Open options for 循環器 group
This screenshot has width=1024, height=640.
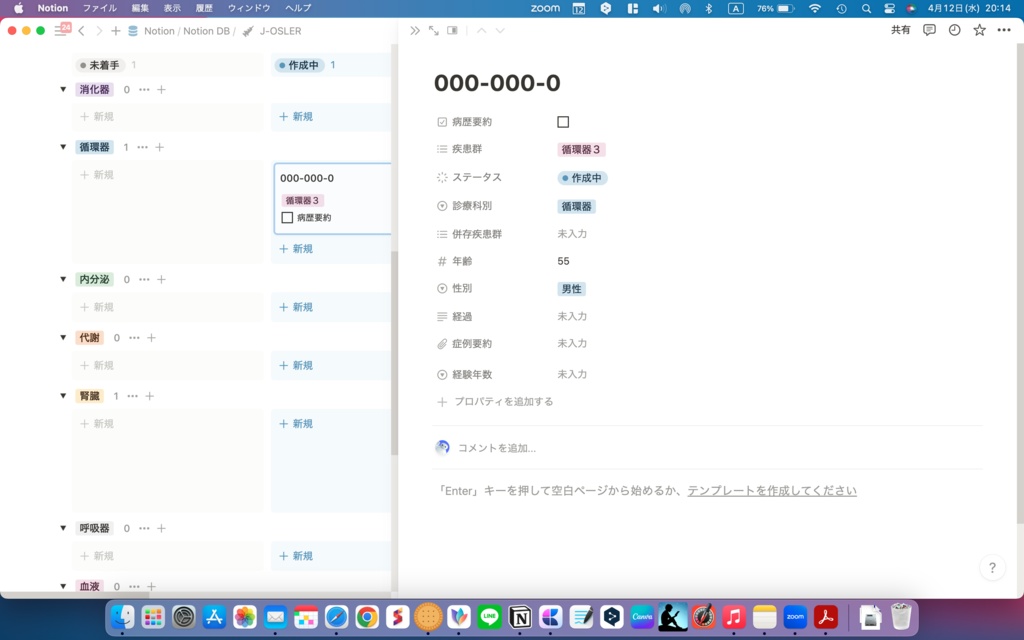coord(142,148)
